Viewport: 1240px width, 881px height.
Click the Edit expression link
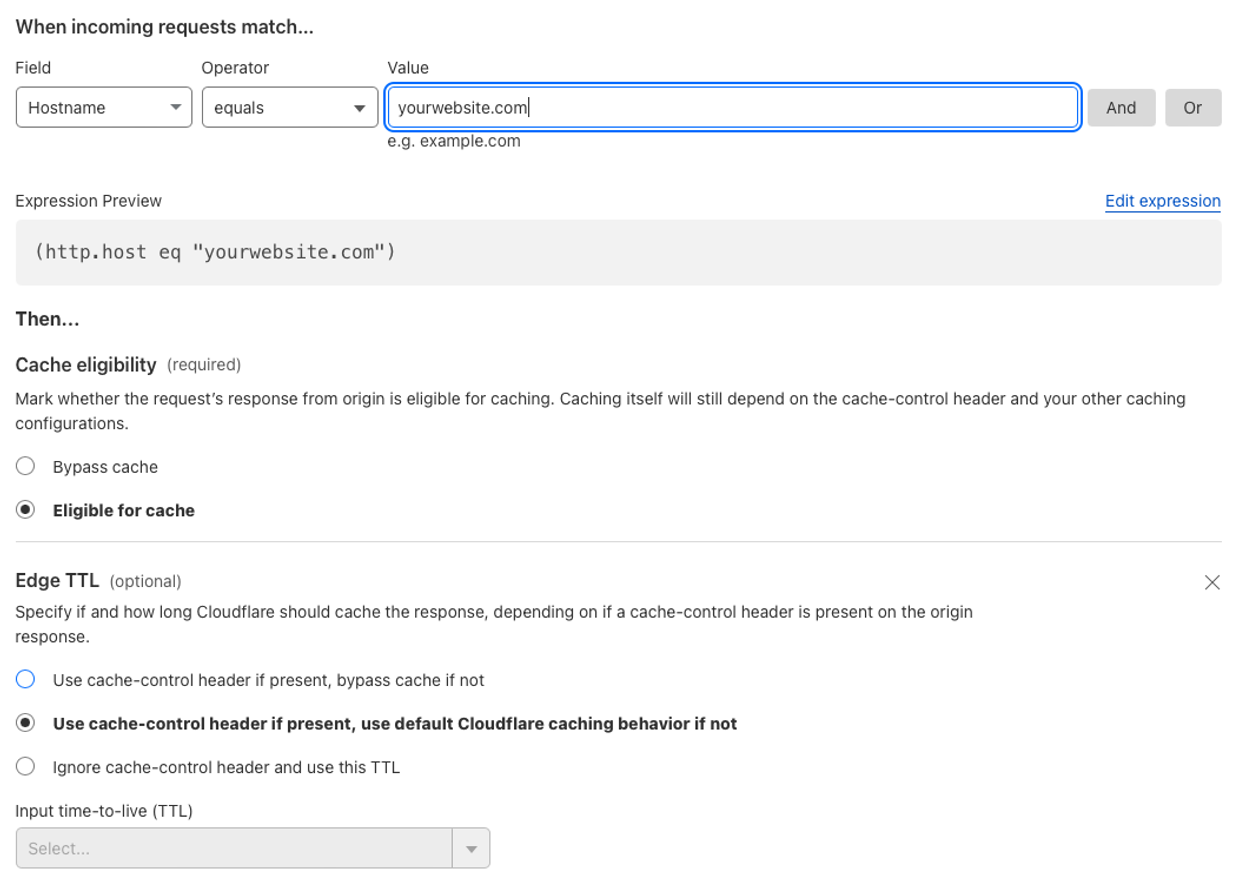click(x=1162, y=201)
